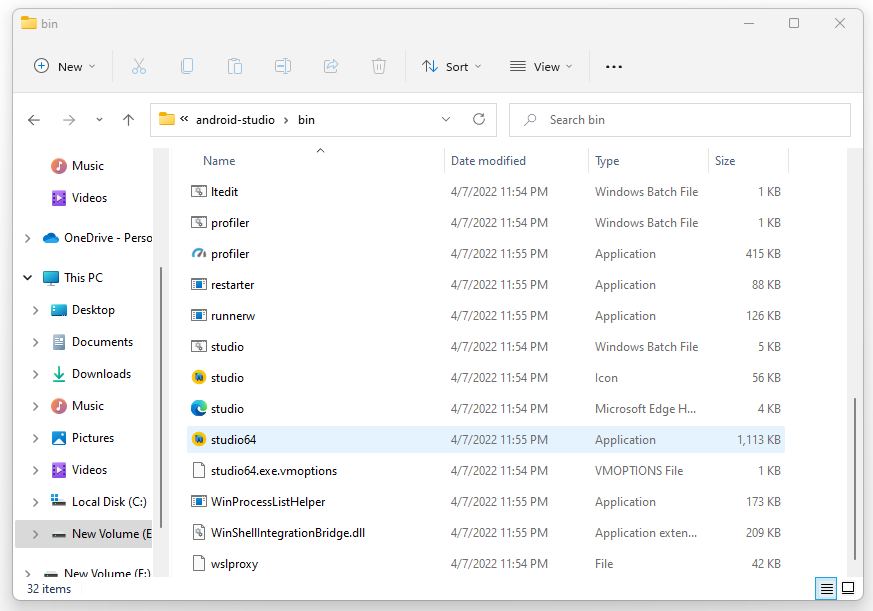Go back with the left arrow
Viewport: 873px width, 611px height.
tap(34, 120)
